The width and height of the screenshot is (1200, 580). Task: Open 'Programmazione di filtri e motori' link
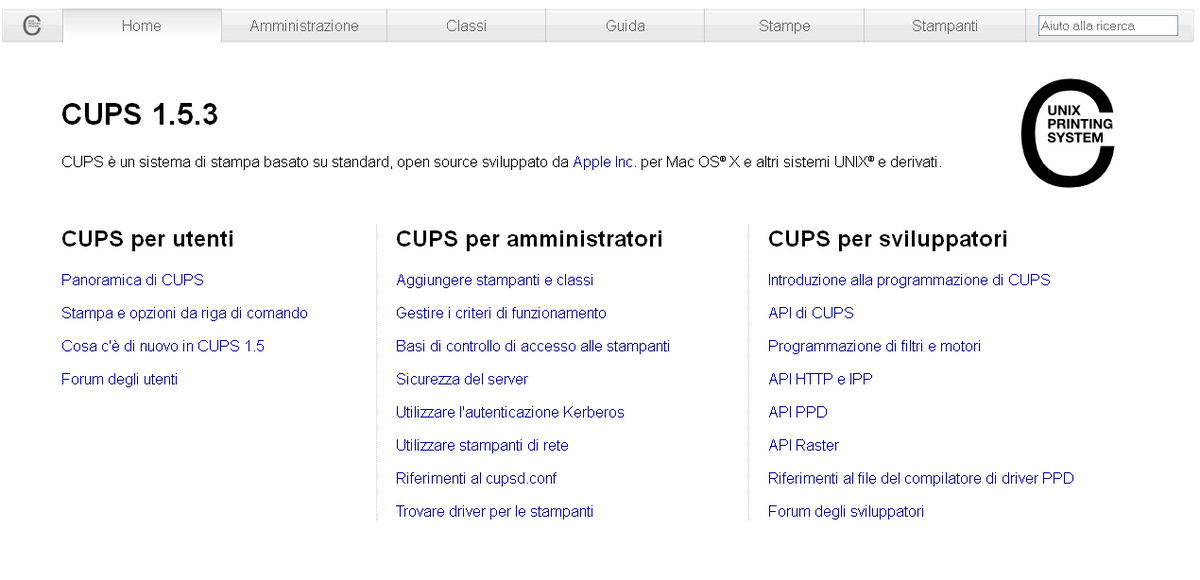tap(874, 346)
